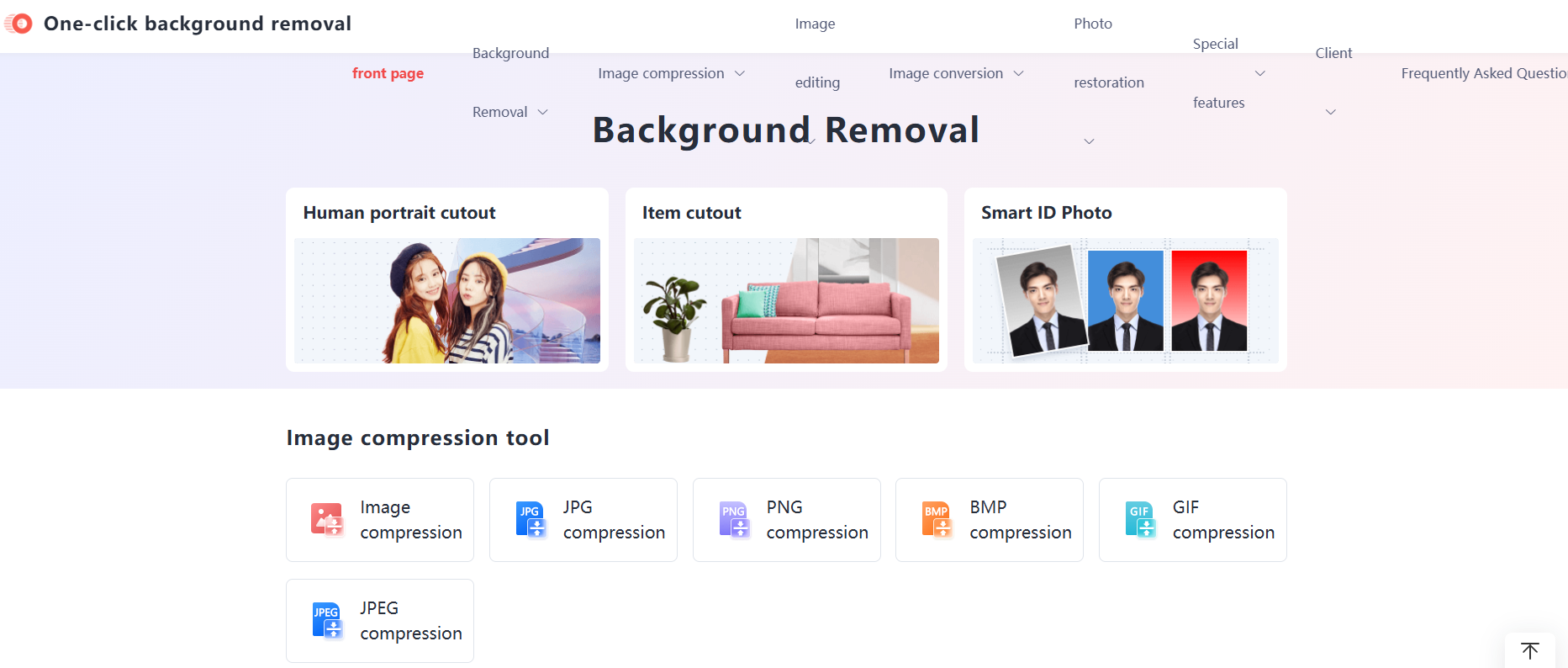Expand the Photo restoration dropdown chevron
This screenshot has height=668, width=1568.
[x=1089, y=141]
